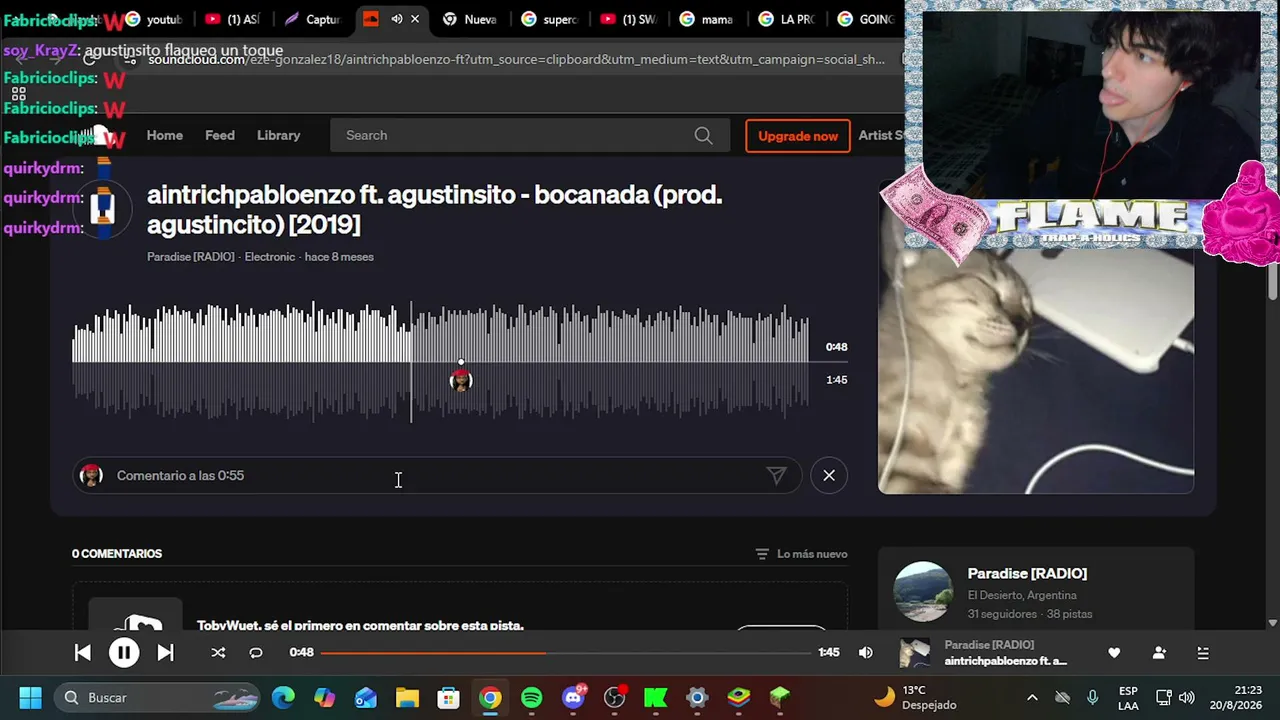Show hidden tray icons chevron
1280x720 pixels.
[x=1032, y=697]
